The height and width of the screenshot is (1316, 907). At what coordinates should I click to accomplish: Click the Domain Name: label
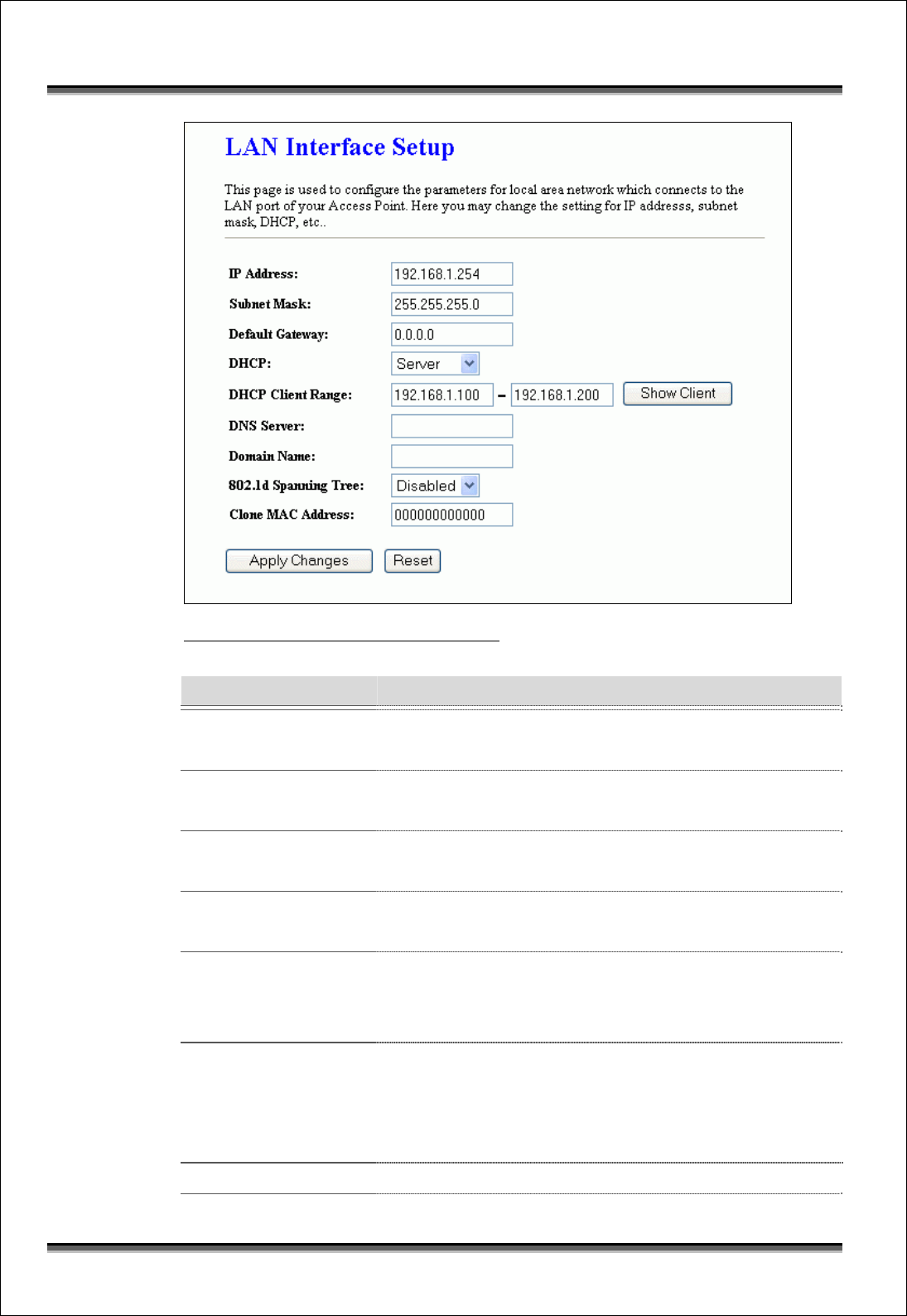click(x=272, y=457)
